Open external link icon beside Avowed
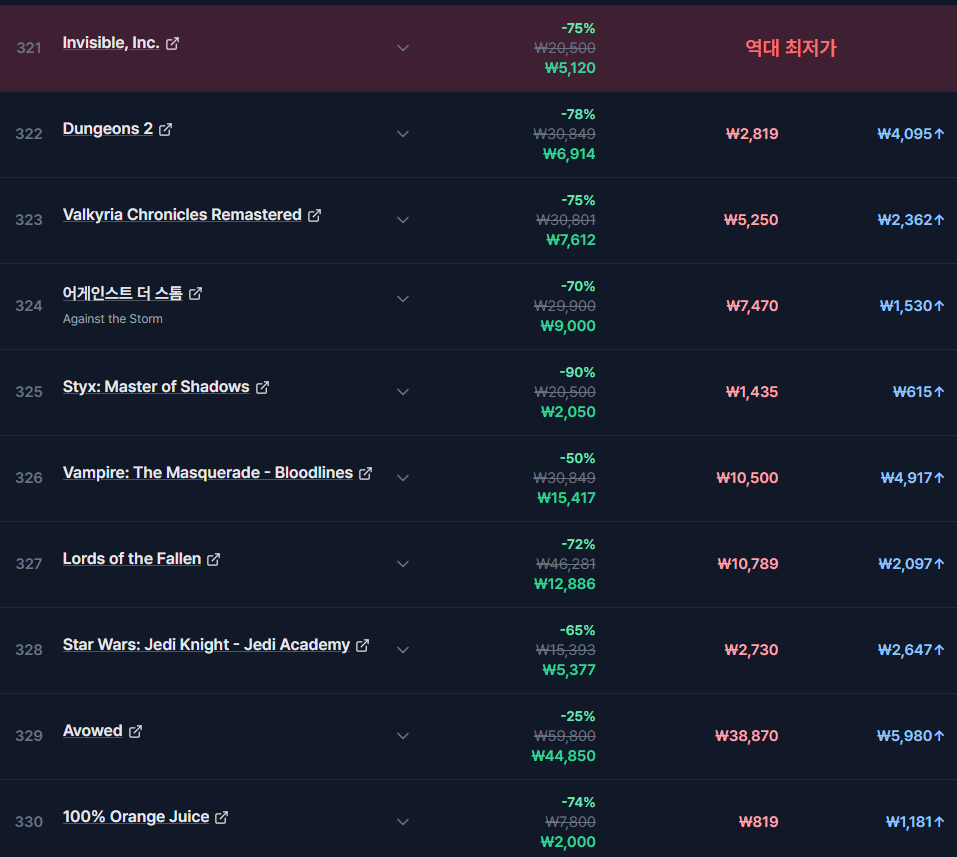 point(135,731)
